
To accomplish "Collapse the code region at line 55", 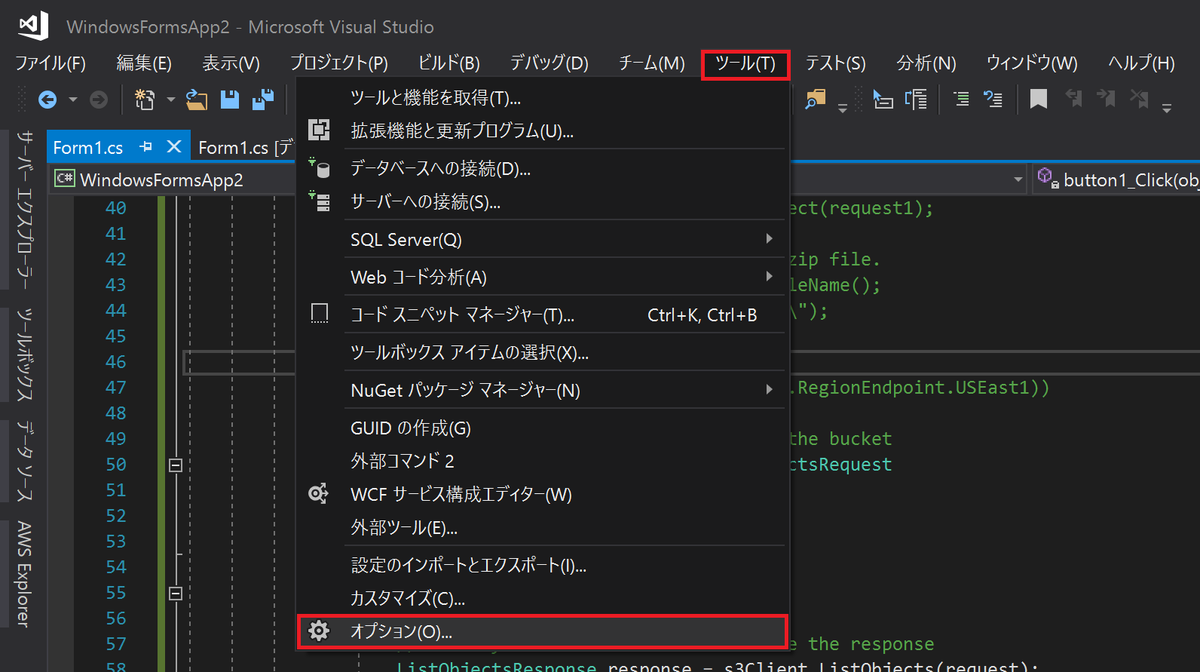I will pyautogui.click(x=177, y=593).
